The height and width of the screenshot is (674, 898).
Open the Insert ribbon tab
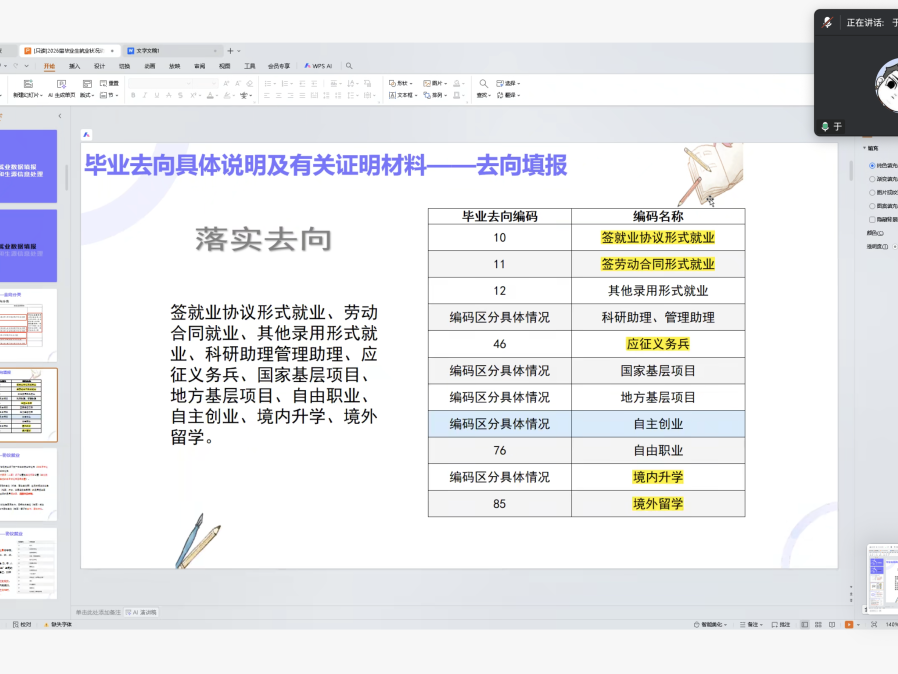[x=74, y=66]
